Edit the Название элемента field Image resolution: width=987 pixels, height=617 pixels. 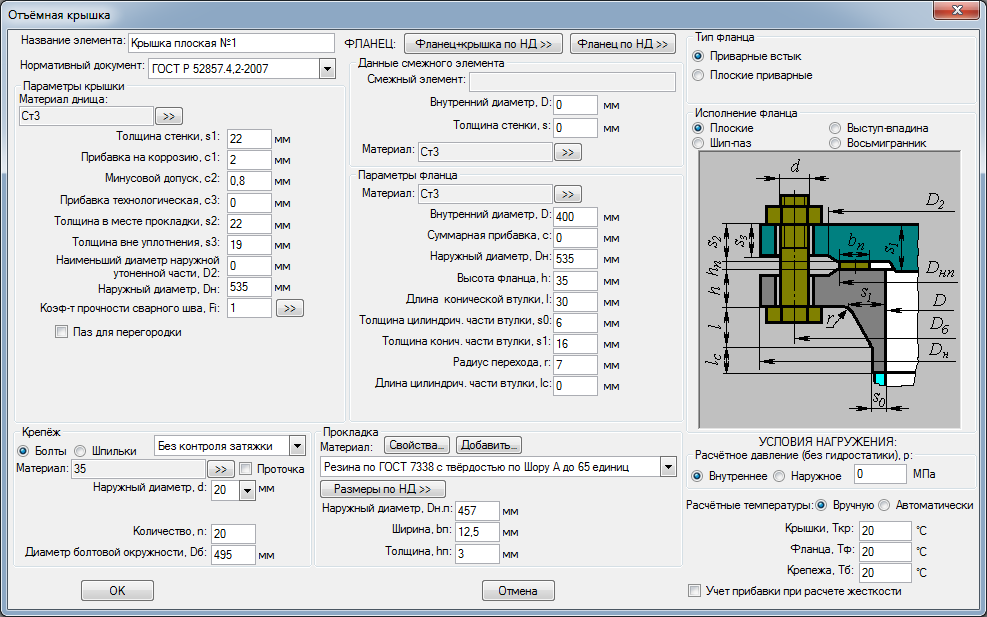231,43
